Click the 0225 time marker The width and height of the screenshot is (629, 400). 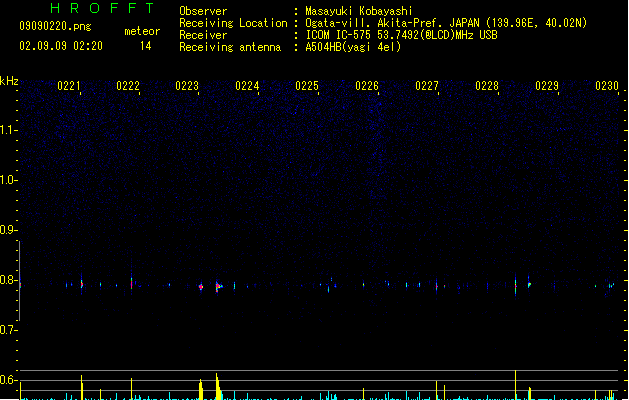[307, 86]
